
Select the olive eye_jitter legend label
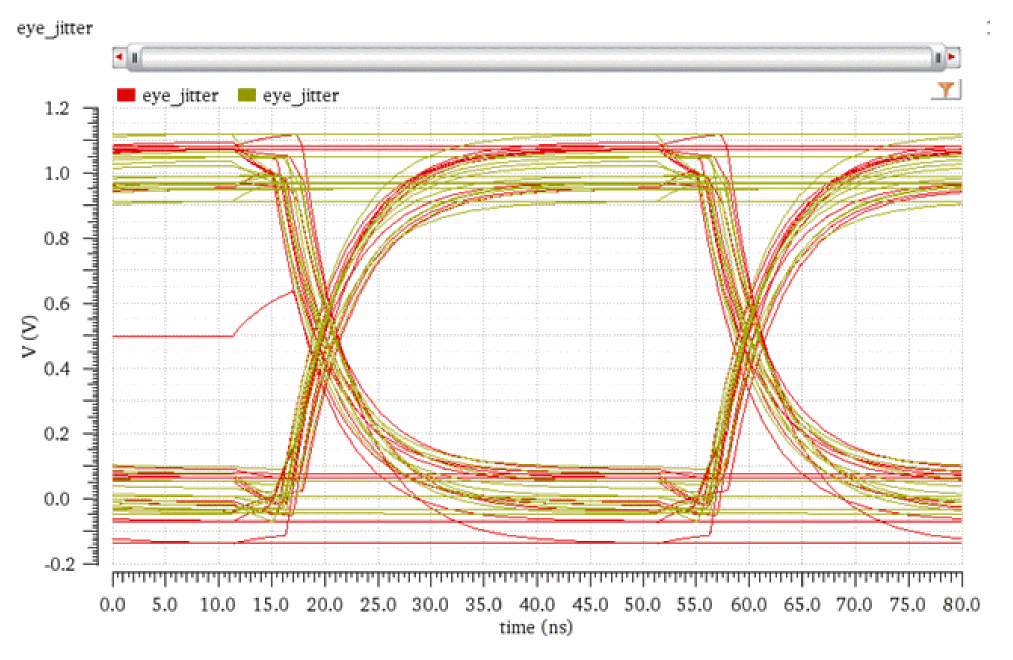300,95
